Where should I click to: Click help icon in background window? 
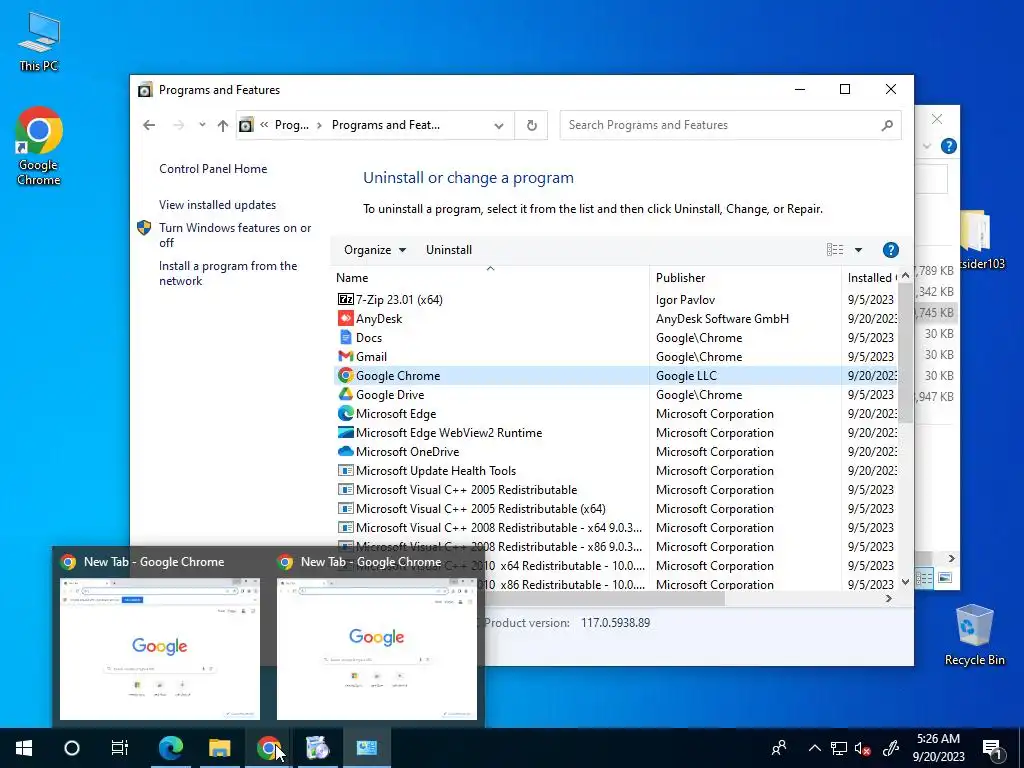[x=948, y=146]
